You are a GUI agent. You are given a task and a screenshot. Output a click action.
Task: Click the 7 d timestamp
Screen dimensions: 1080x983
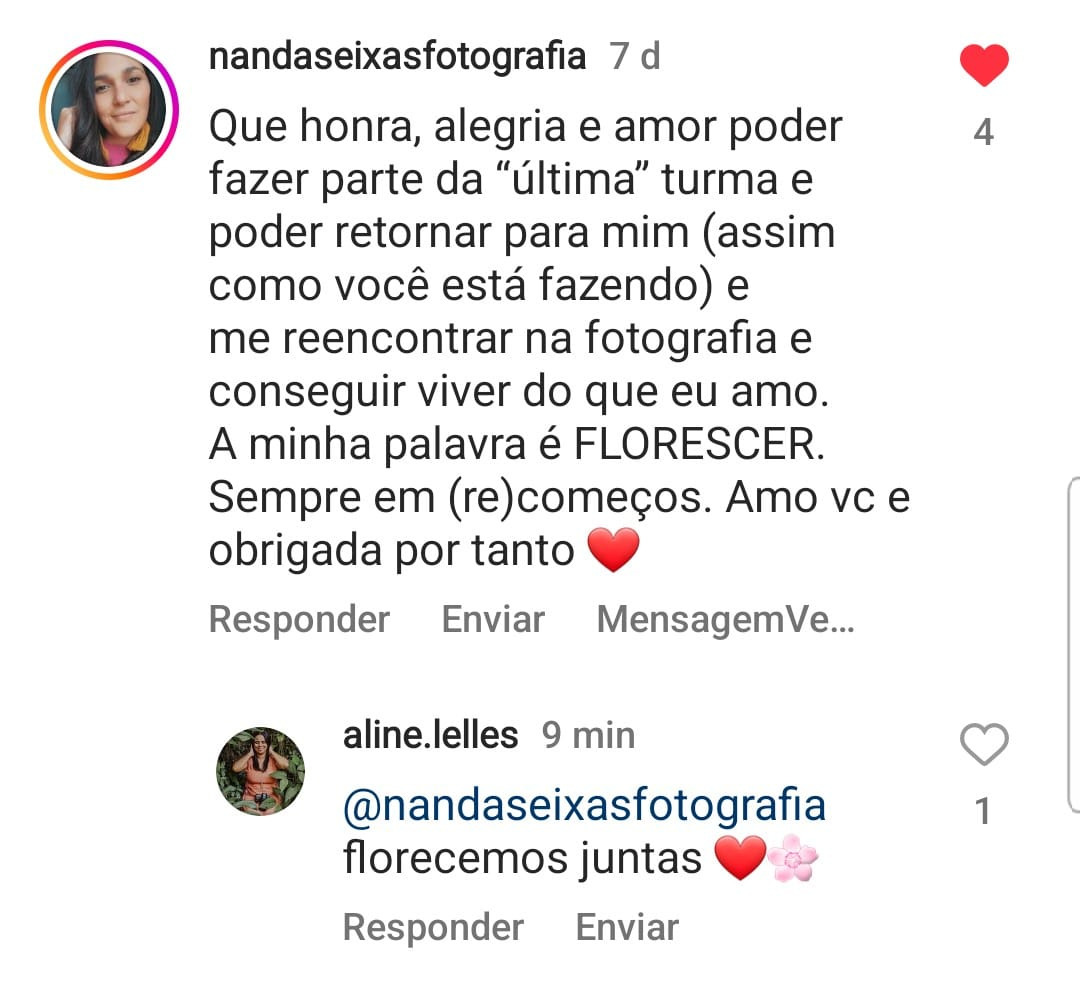click(x=634, y=56)
